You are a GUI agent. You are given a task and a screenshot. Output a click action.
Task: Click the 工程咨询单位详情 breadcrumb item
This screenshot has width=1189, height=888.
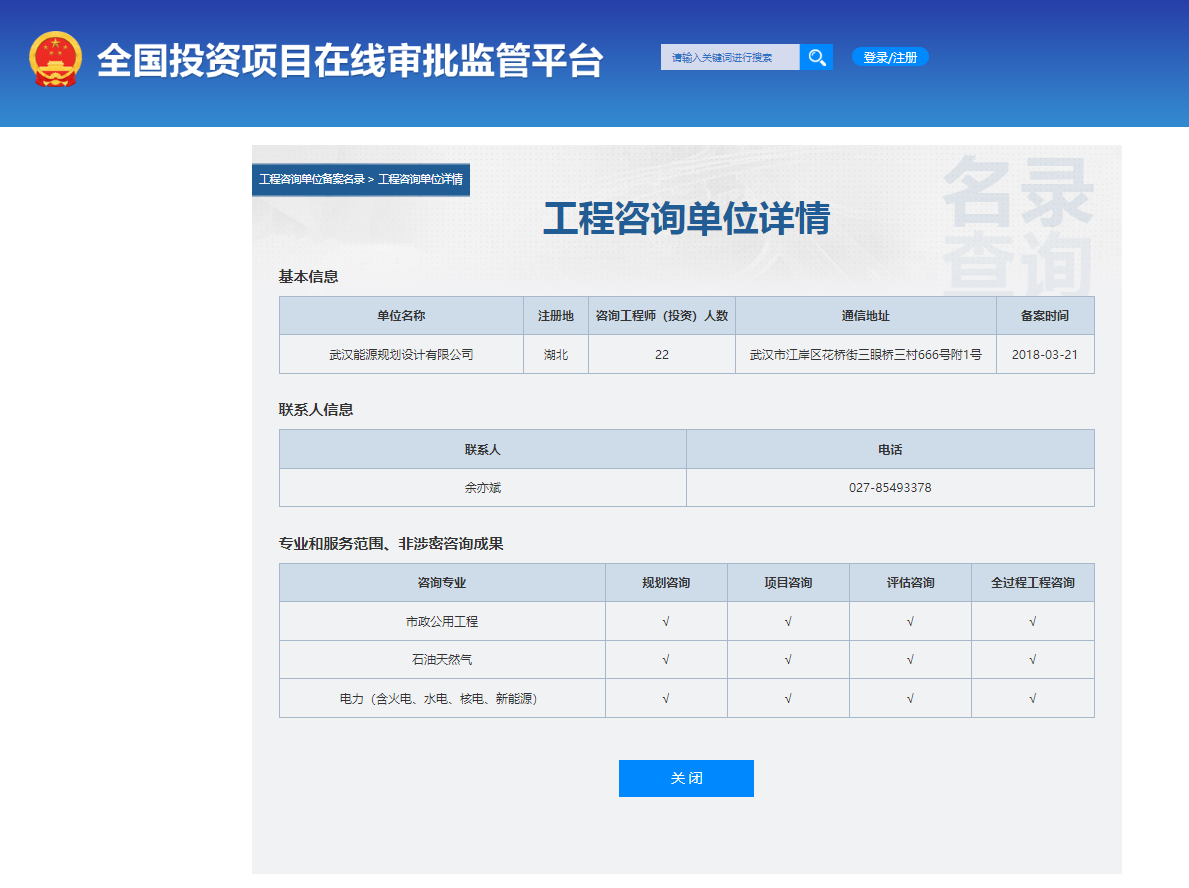(x=420, y=179)
